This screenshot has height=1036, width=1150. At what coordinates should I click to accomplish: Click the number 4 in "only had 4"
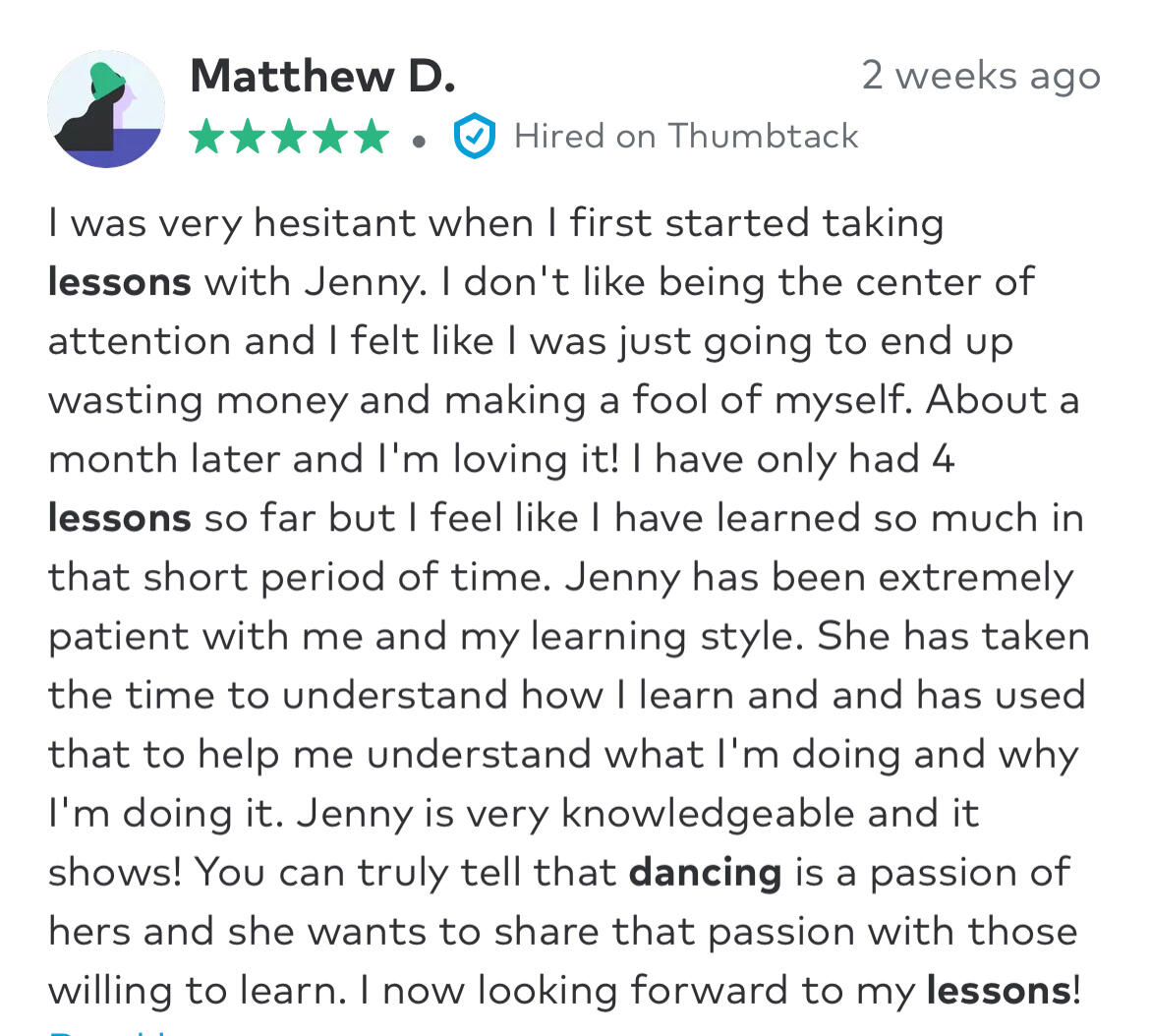coord(944,460)
